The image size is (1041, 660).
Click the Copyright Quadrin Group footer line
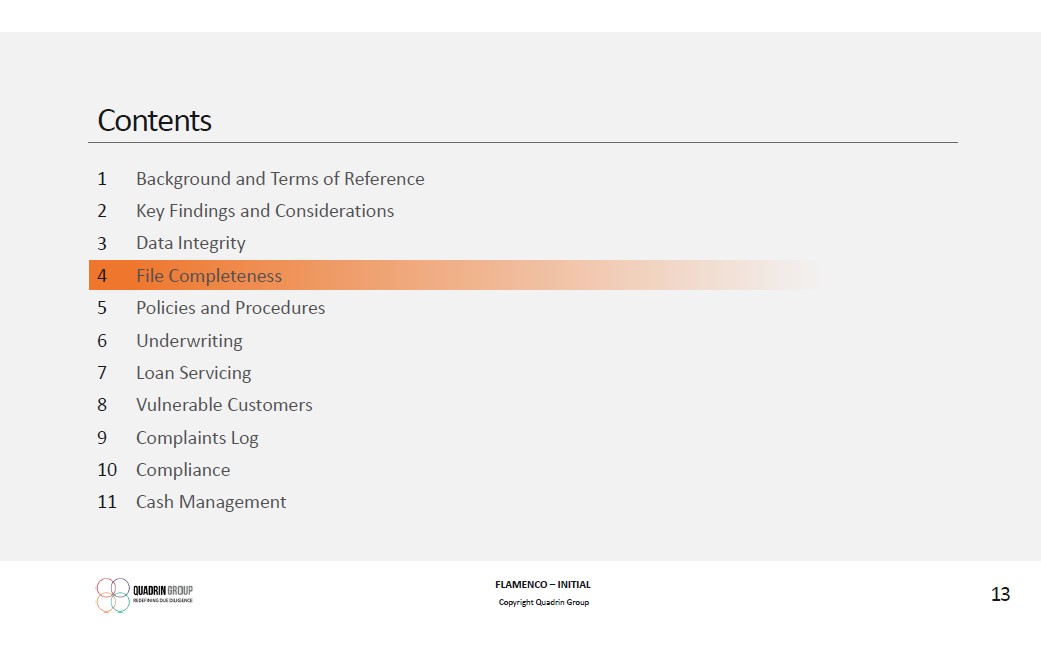pos(544,602)
